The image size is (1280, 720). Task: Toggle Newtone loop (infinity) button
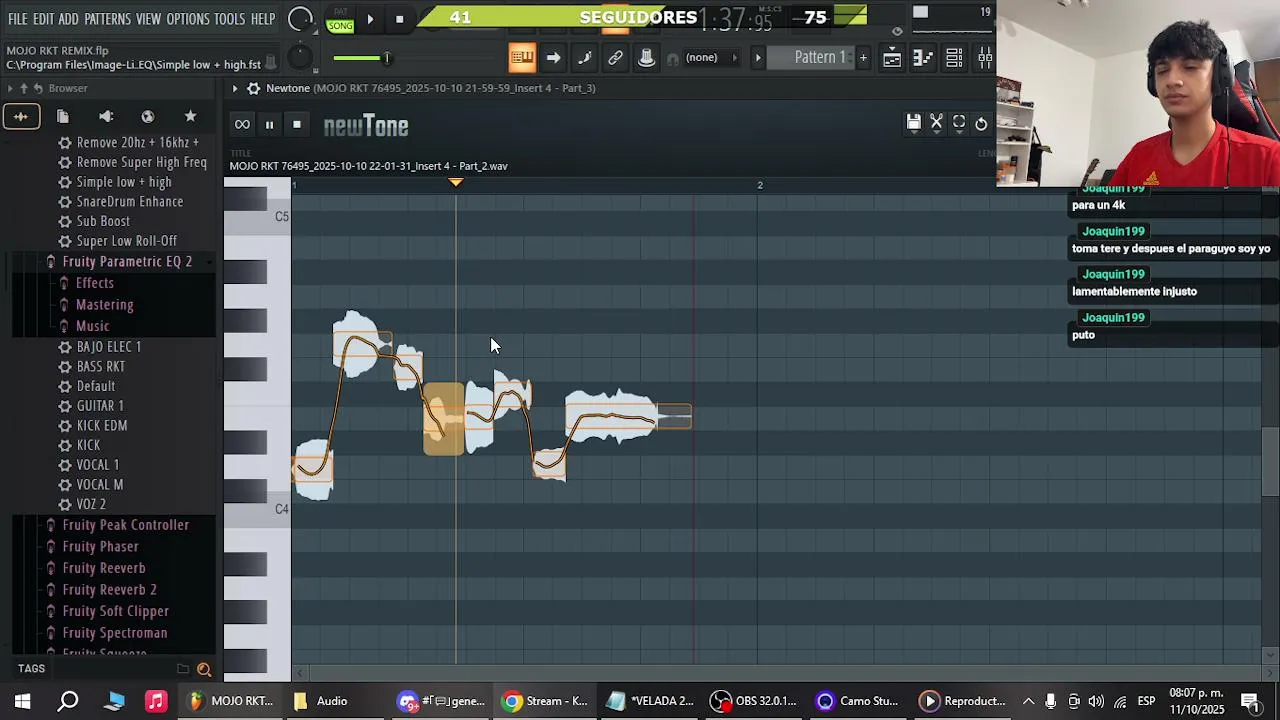242,125
